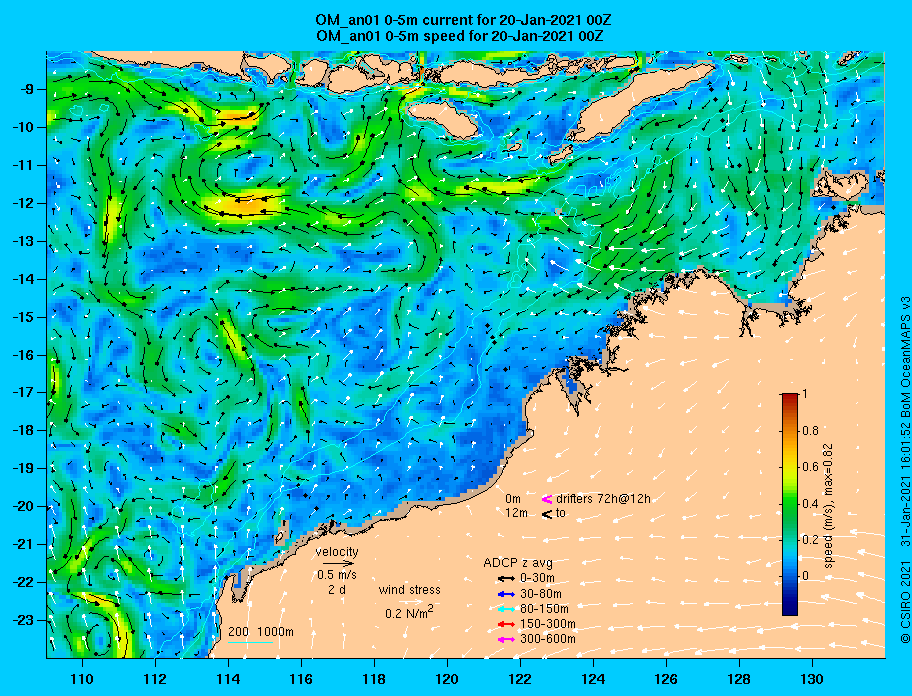The image size is (912, 696).
Task: Click the velocity 0.5 m/s reference arrow
Action: pyautogui.click(x=339, y=563)
